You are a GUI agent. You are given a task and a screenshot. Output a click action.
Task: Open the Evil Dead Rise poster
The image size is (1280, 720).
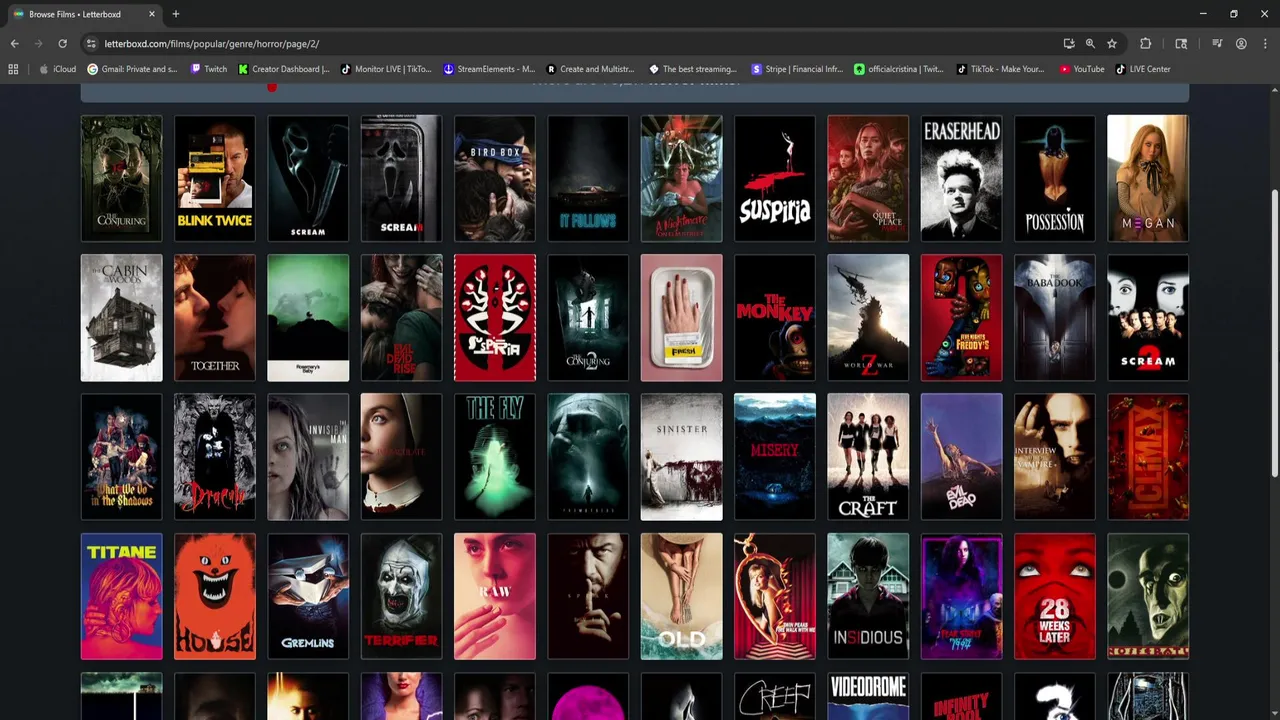[401, 318]
